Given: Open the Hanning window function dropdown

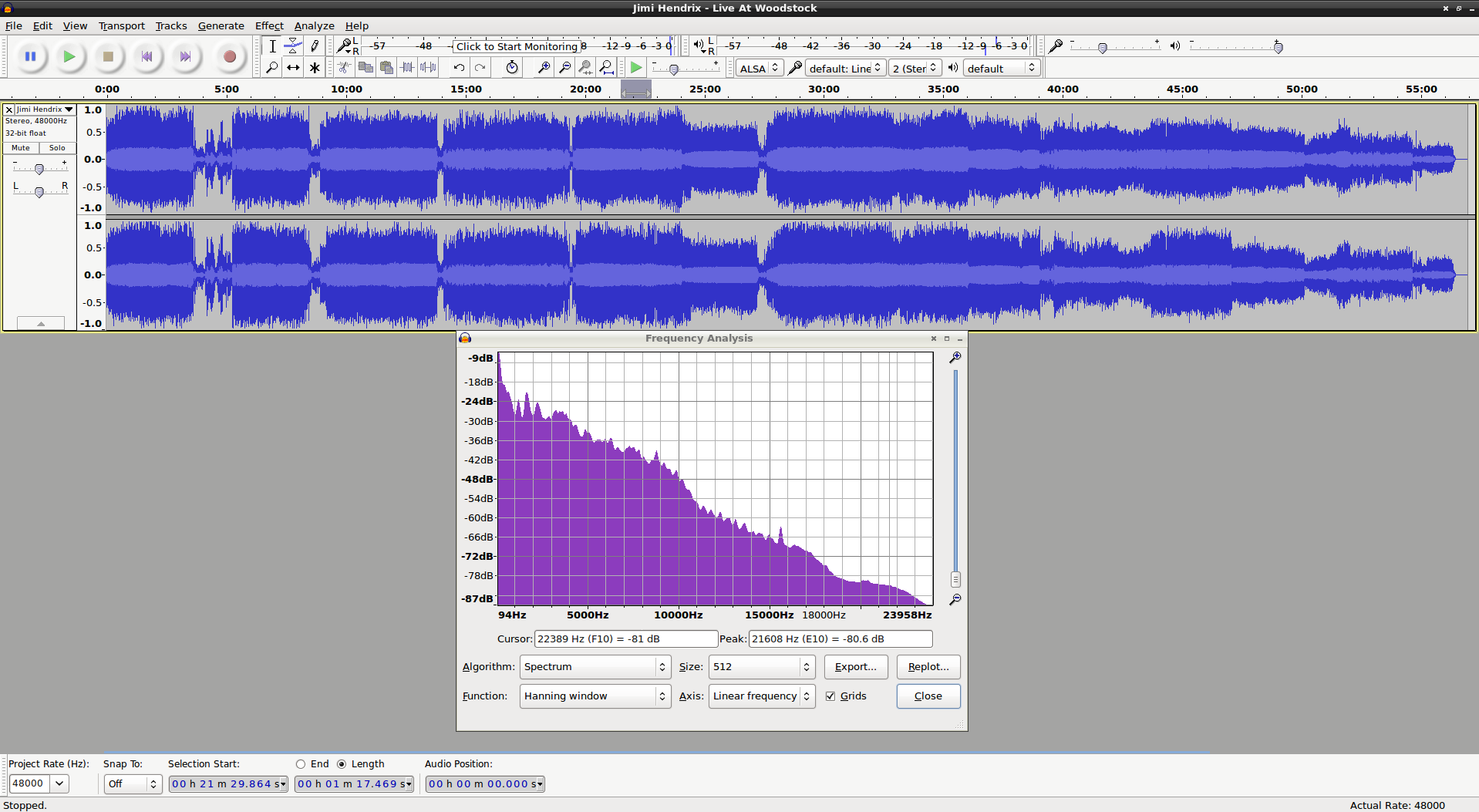Looking at the screenshot, I should 595,696.
